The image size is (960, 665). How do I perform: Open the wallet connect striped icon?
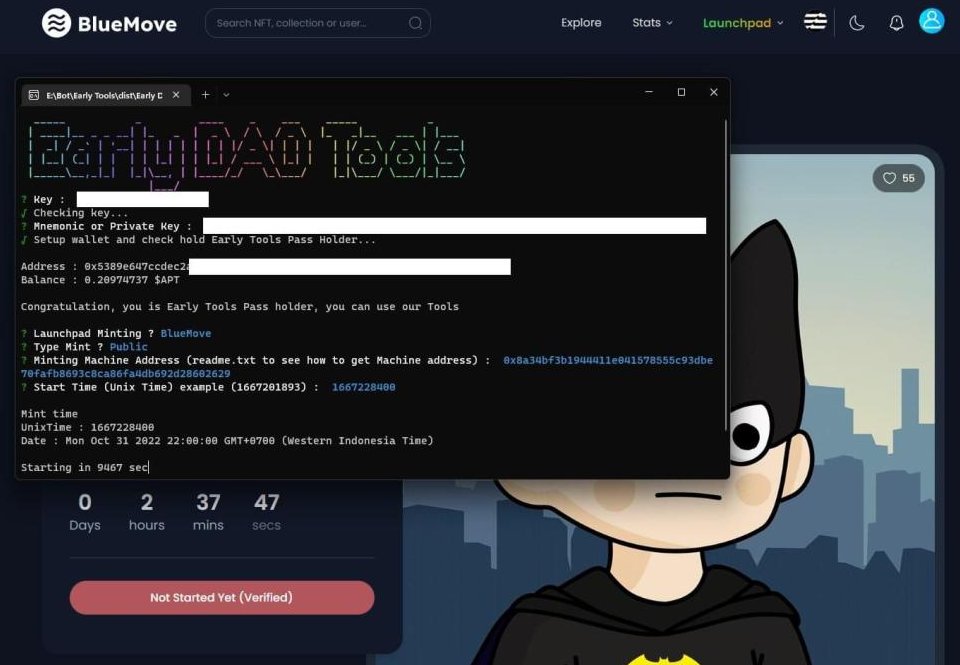coord(815,20)
